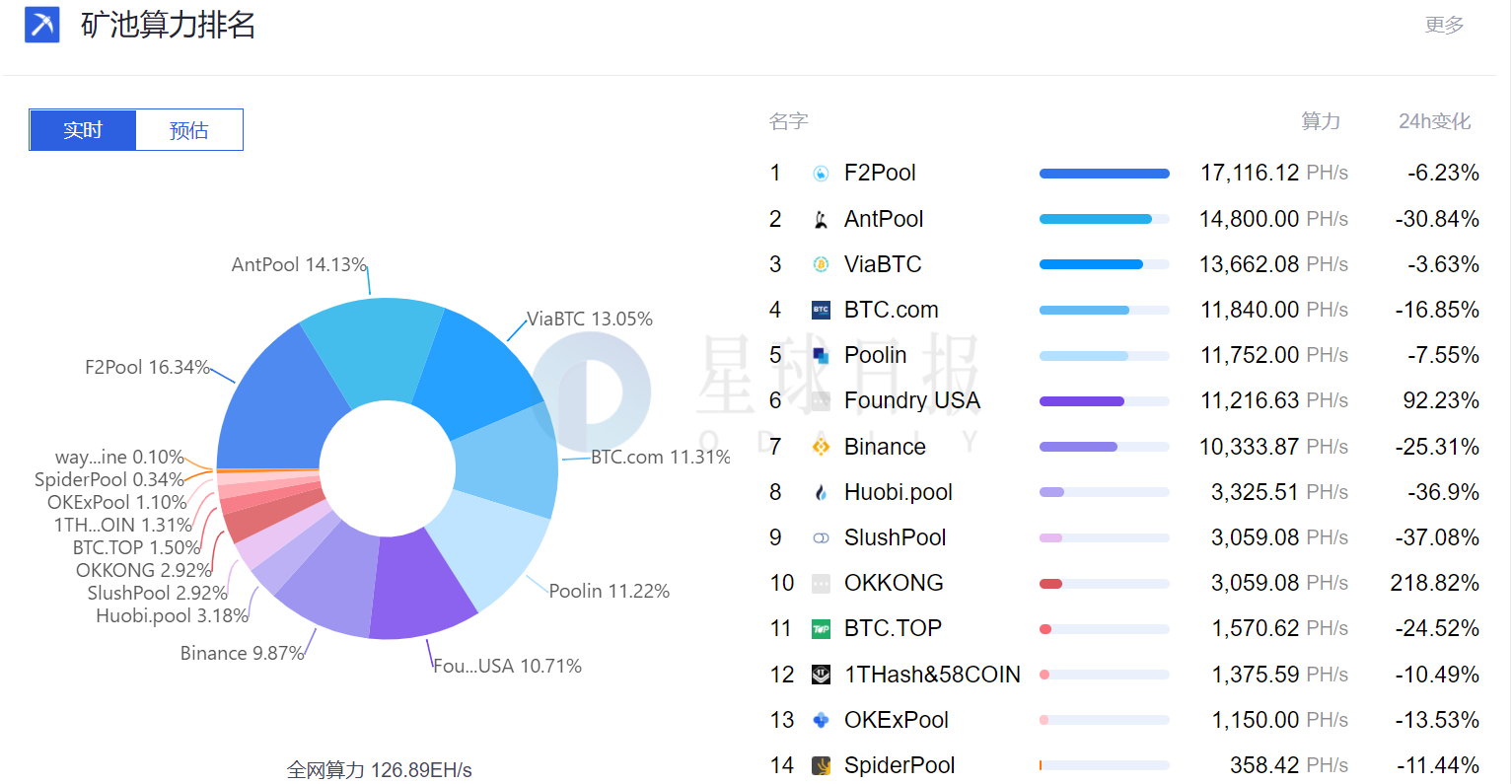This screenshot has width=1512, height=784.
Task: Click the Huobi.pool flame icon
Action: [x=821, y=492]
